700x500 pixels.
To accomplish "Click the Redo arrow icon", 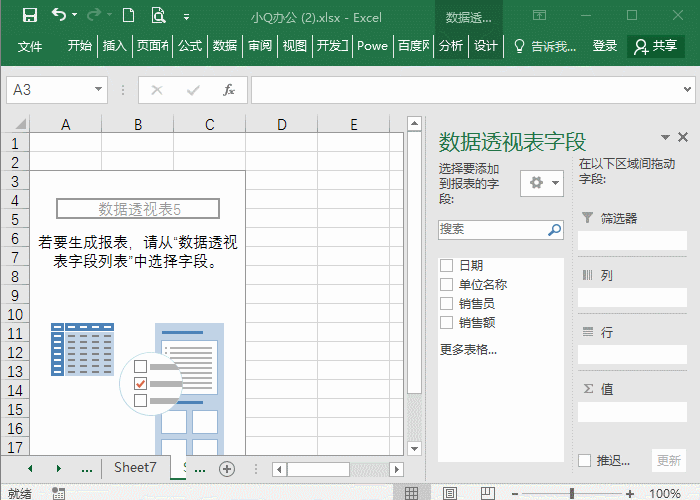I will (x=94, y=15).
